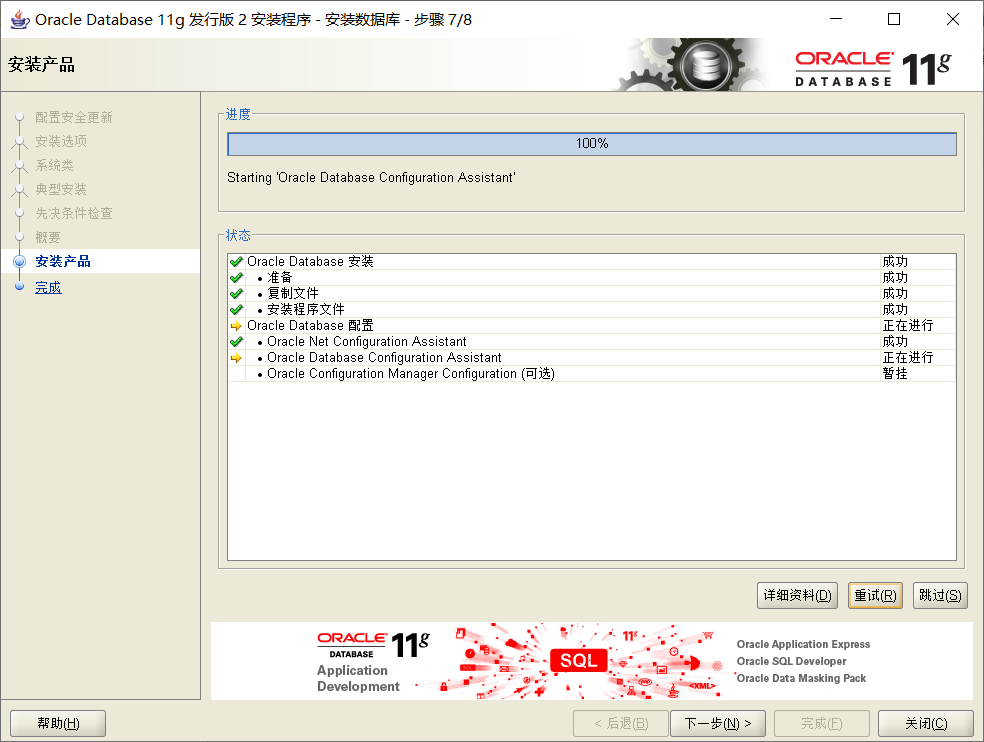984x742 pixels.
Task: Click the step bullet for 配置安全更新
Action: coord(19,117)
